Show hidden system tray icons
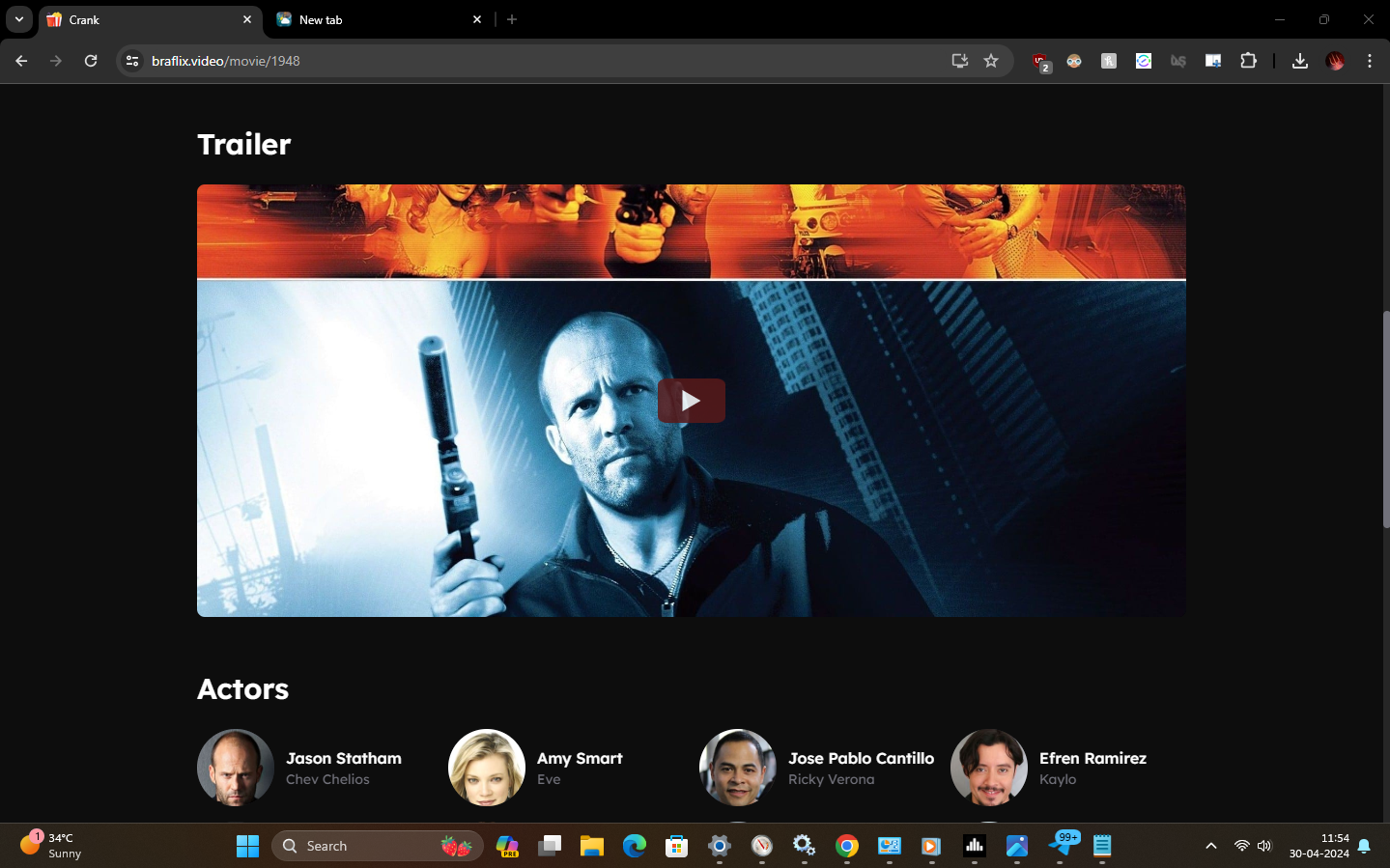Image resolution: width=1390 pixels, height=868 pixels. click(x=1210, y=846)
